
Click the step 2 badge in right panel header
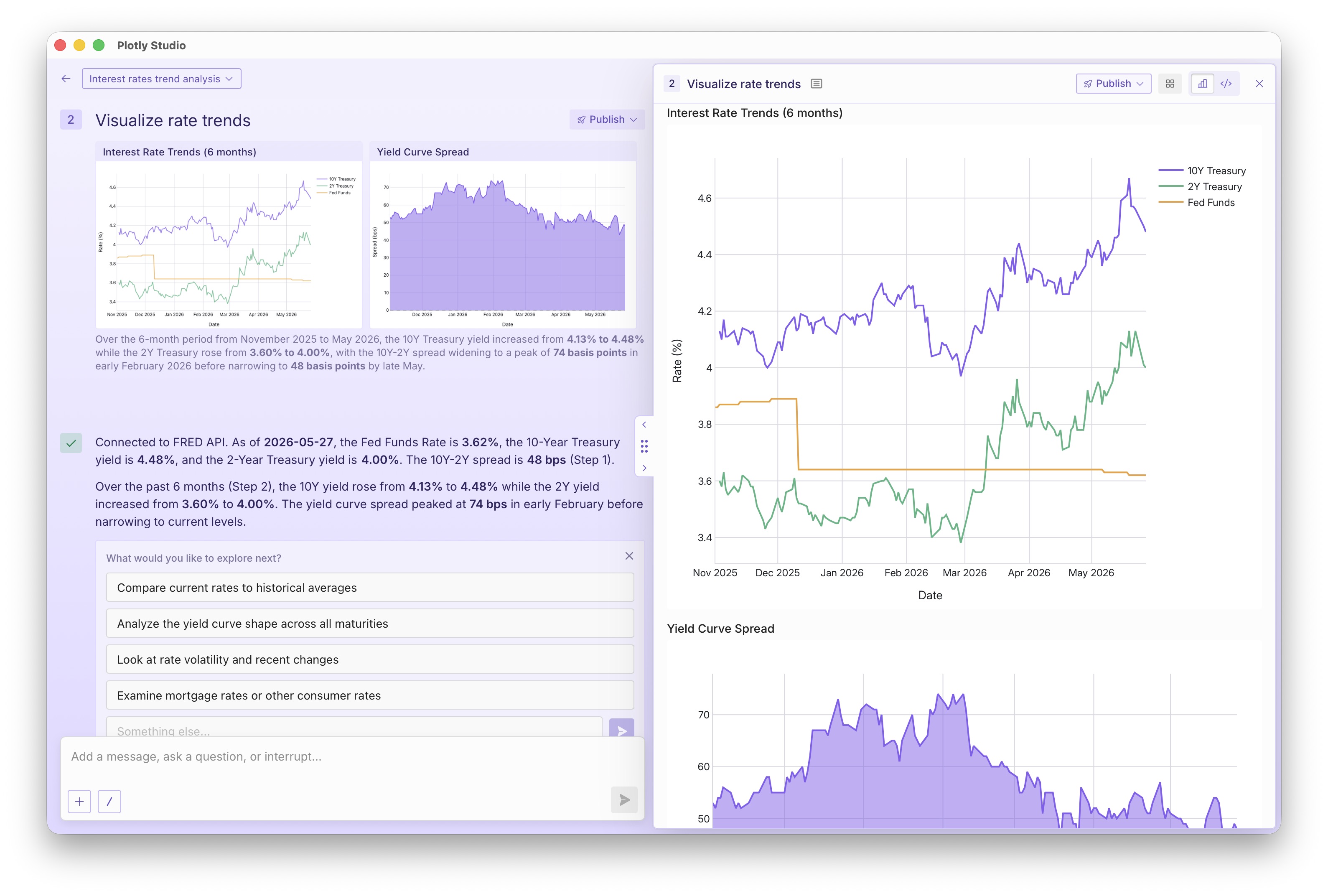tap(672, 84)
